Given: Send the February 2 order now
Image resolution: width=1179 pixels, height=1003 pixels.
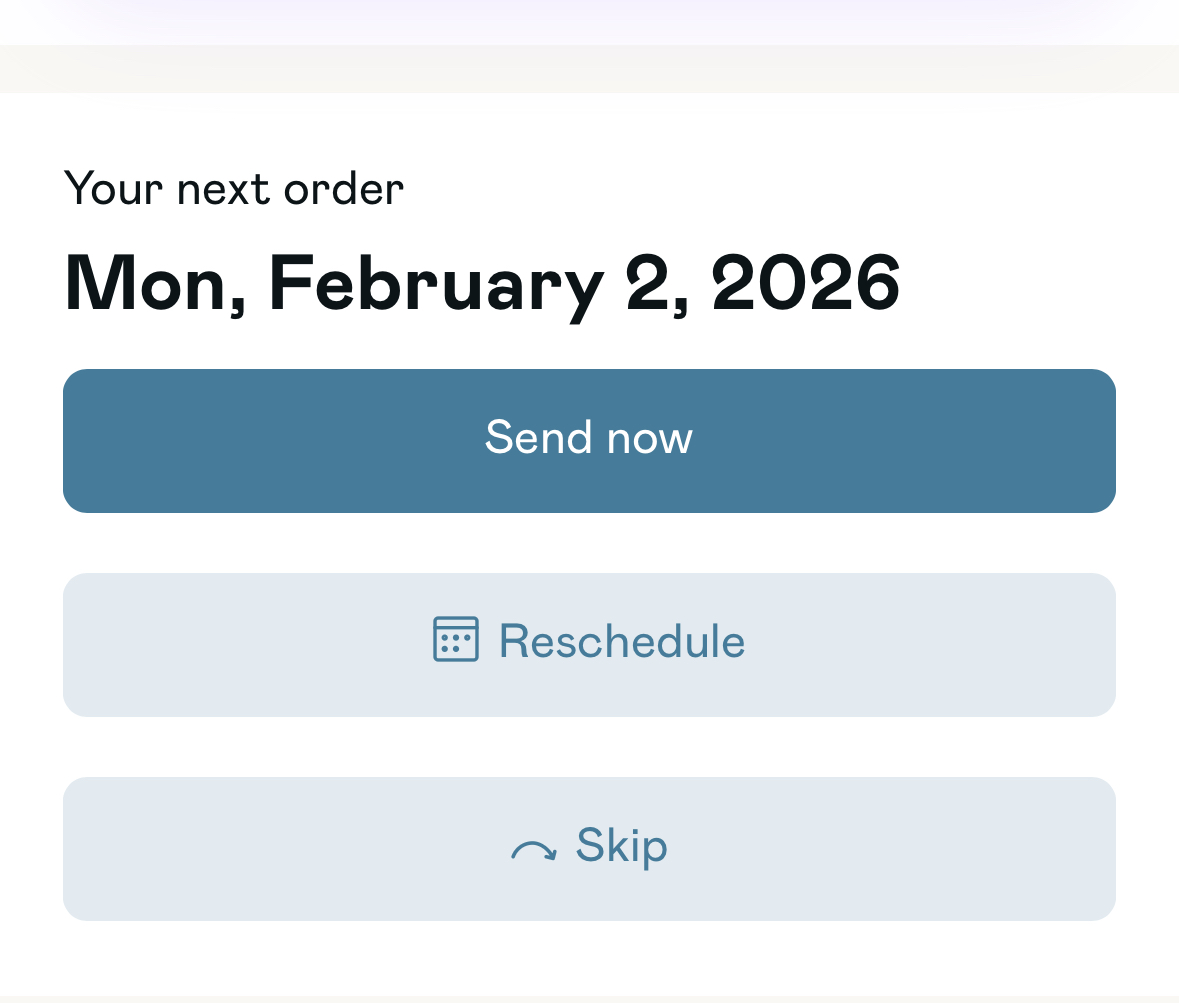Looking at the screenshot, I should pyautogui.click(x=589, y=440).
